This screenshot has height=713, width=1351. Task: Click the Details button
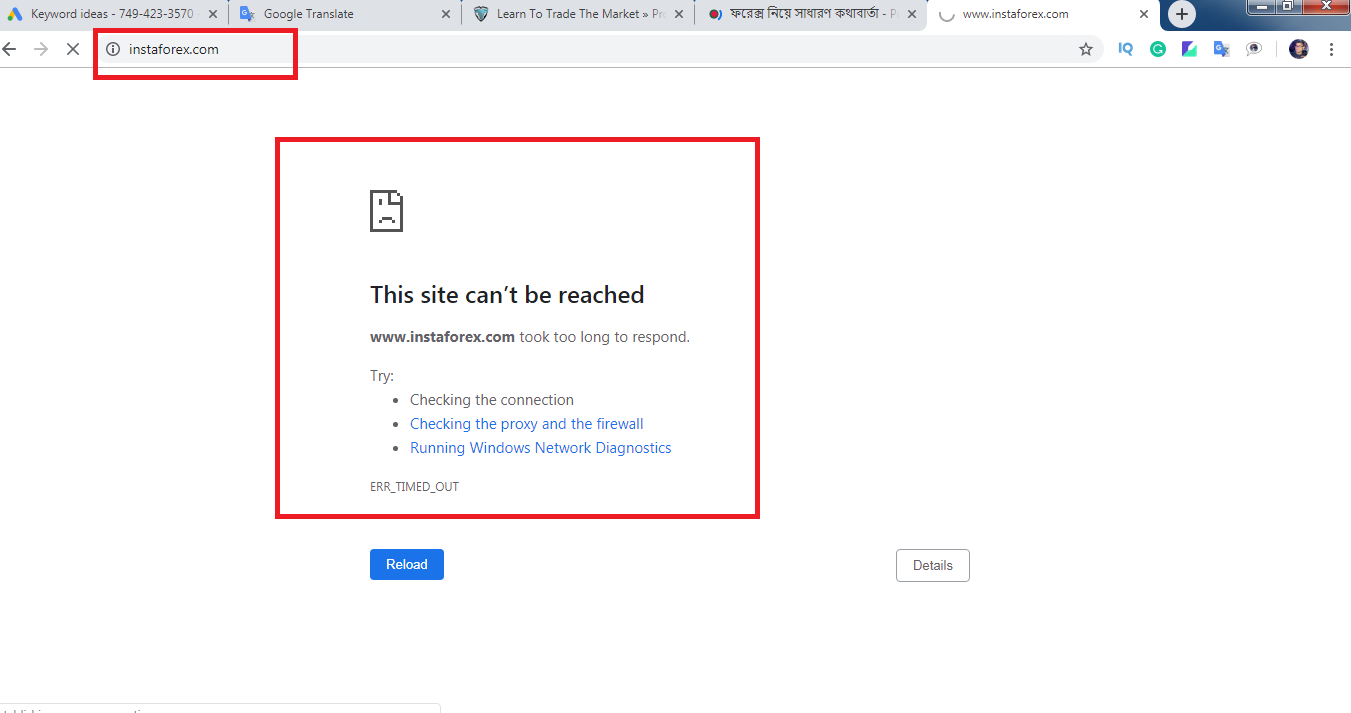click(933, 565)
